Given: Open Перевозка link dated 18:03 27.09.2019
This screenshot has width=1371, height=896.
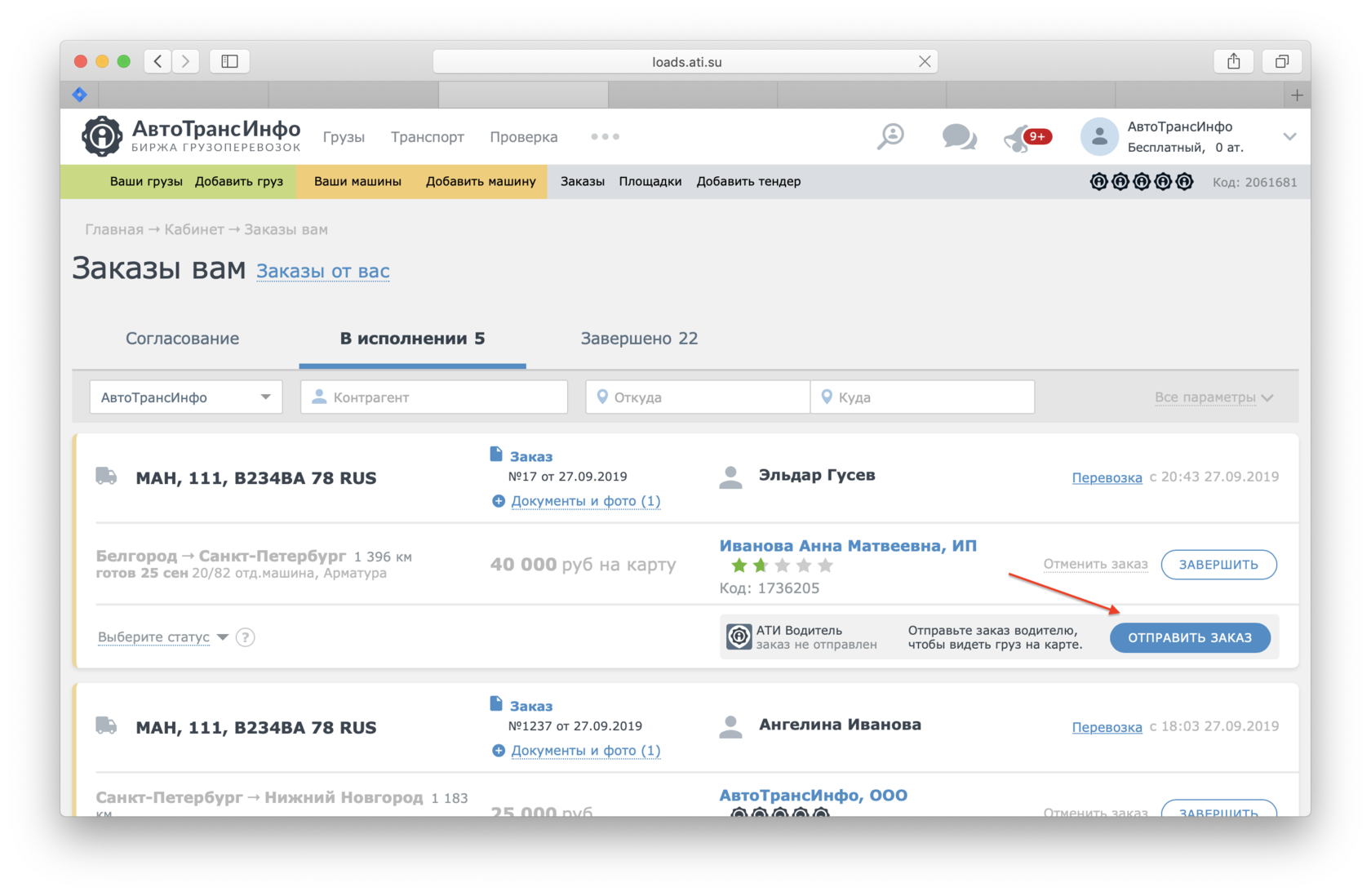Looking at the screenshot, I should [1107, 727].
